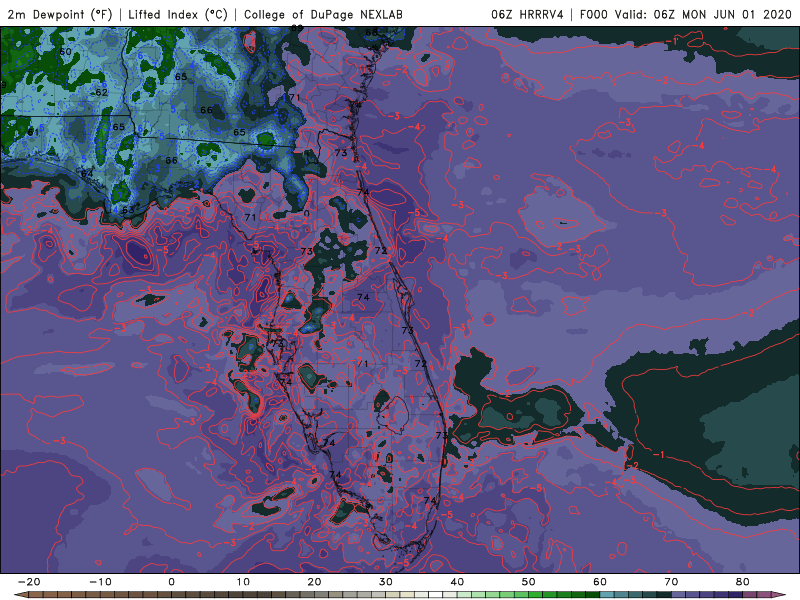800x600 pixels.
Task: Click the '20' label on the color scale
Action: coord(314,582)
